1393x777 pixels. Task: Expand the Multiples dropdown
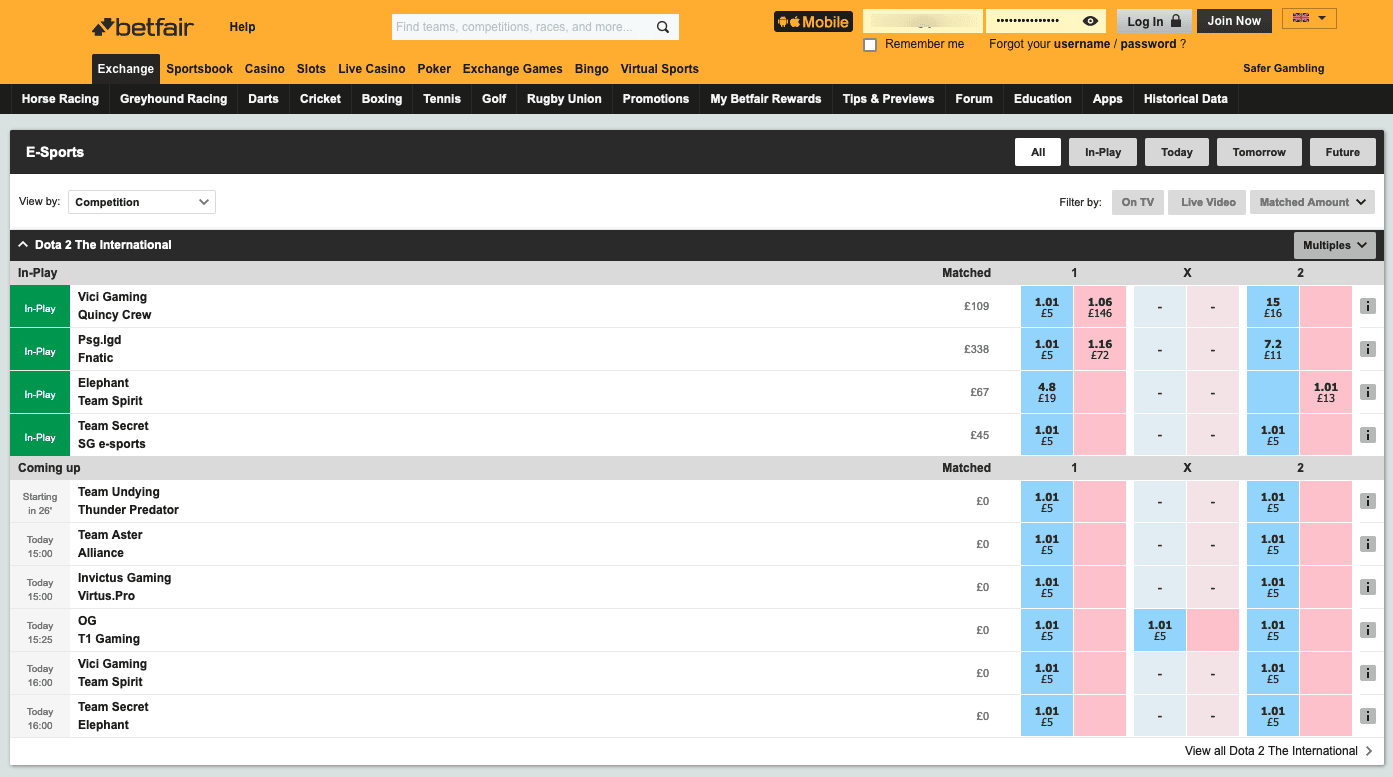pyautogui.click(x=1334, y=245)
